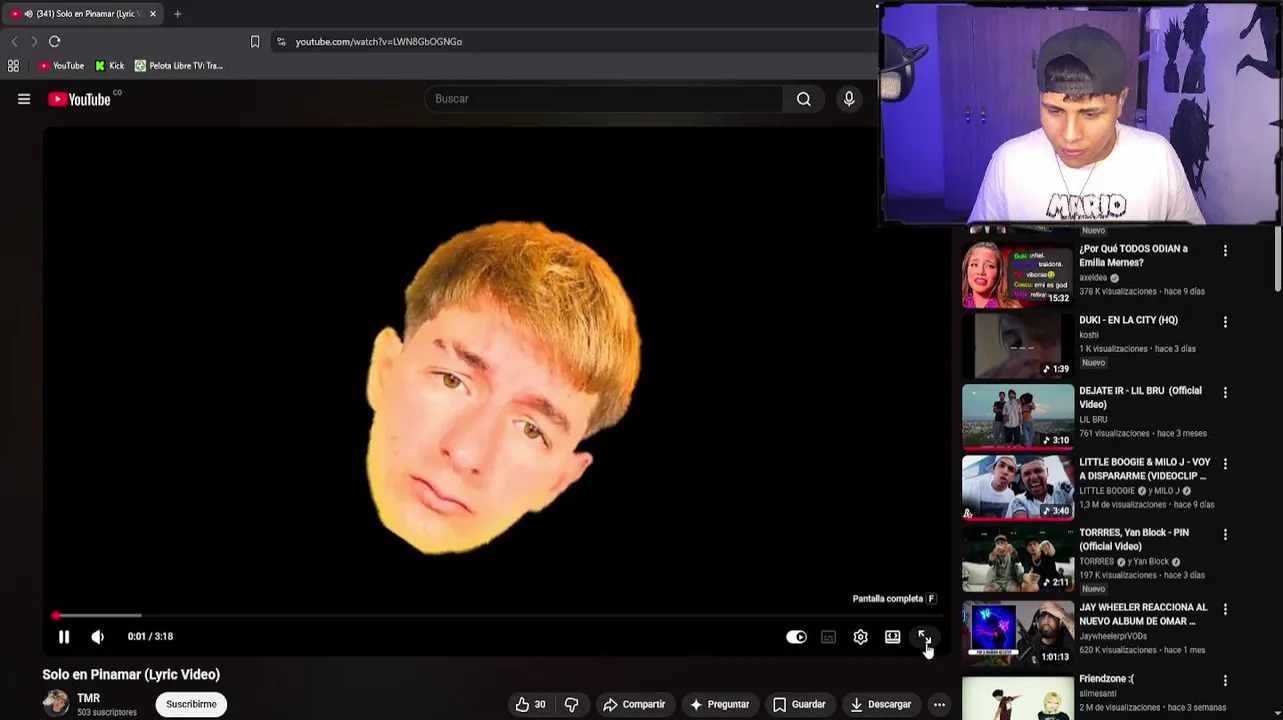
Task: Click the Suscribirme button
Action: click(191, 704)
